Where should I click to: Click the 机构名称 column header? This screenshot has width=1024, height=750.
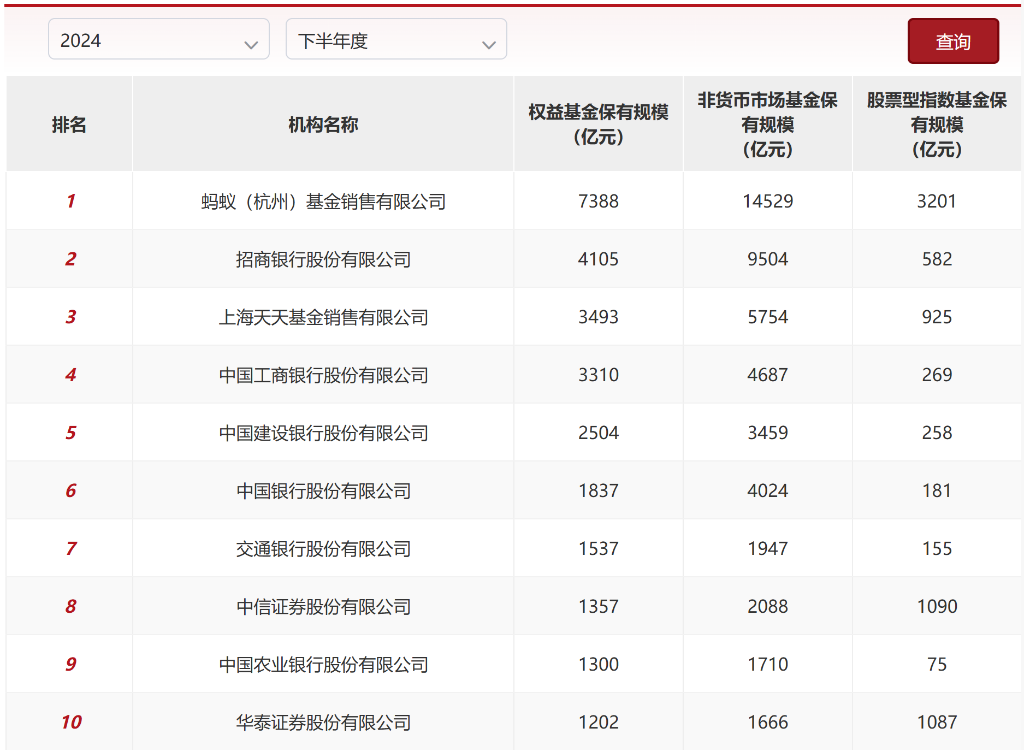pyautogui.click(x=321, y=123)
